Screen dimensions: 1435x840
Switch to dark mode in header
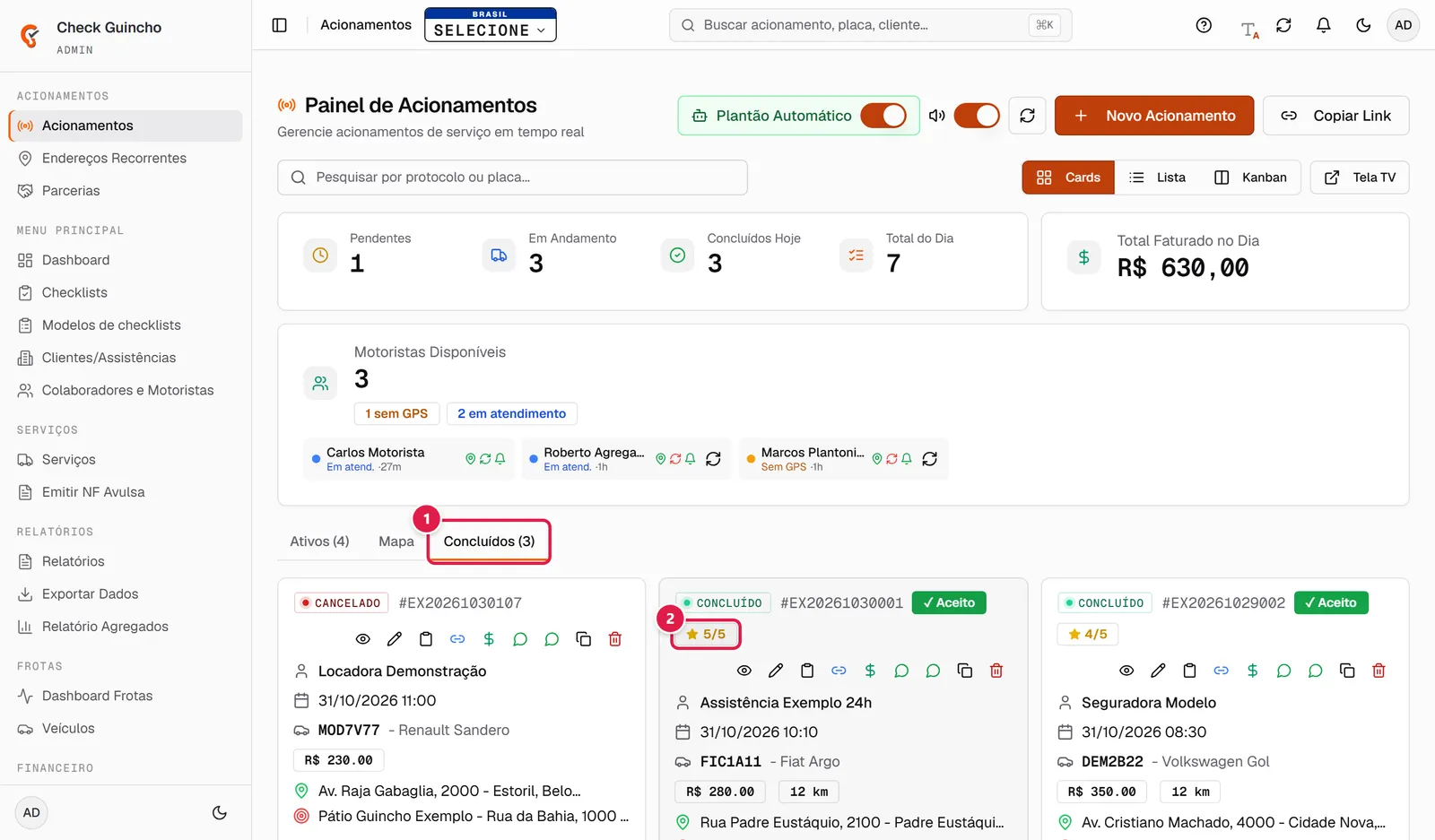tap(1363, 25)
